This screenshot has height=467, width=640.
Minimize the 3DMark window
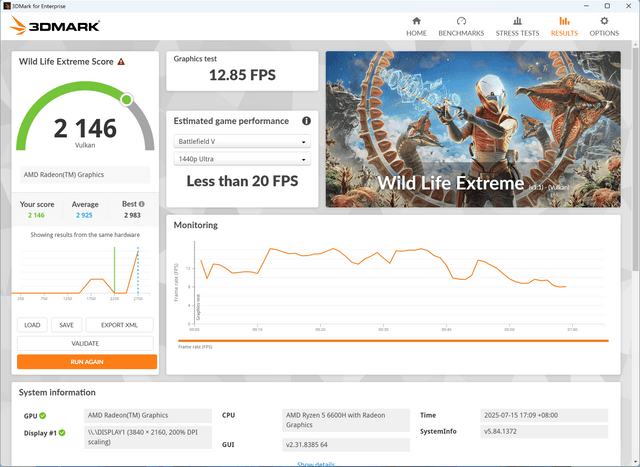coord(587,6)
